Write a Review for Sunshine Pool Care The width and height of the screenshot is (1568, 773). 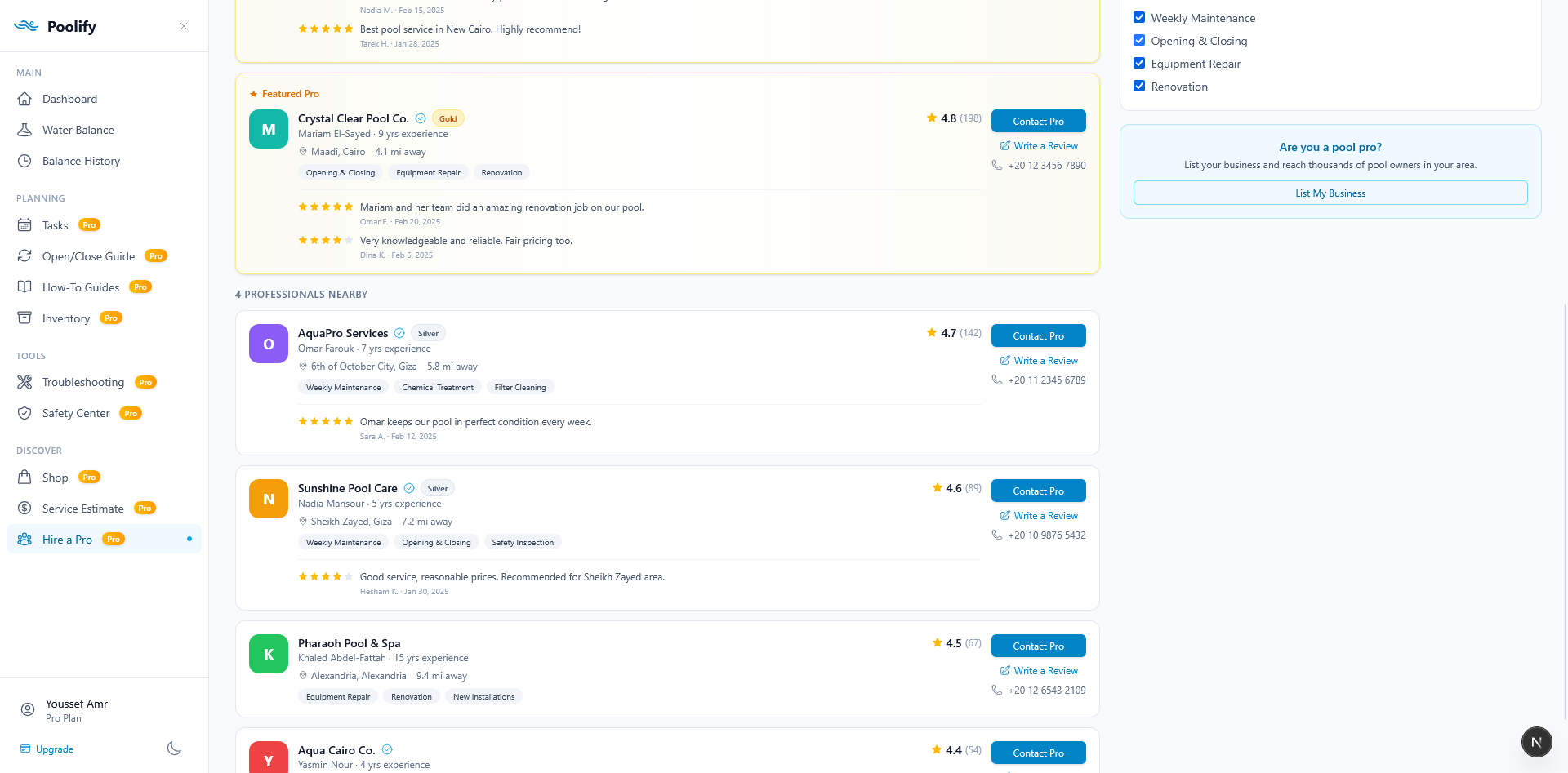(x=1039, y=516)
